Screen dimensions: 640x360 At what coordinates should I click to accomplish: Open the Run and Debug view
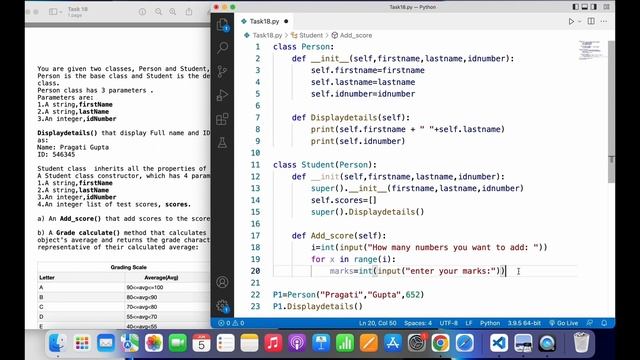[222, 96]
